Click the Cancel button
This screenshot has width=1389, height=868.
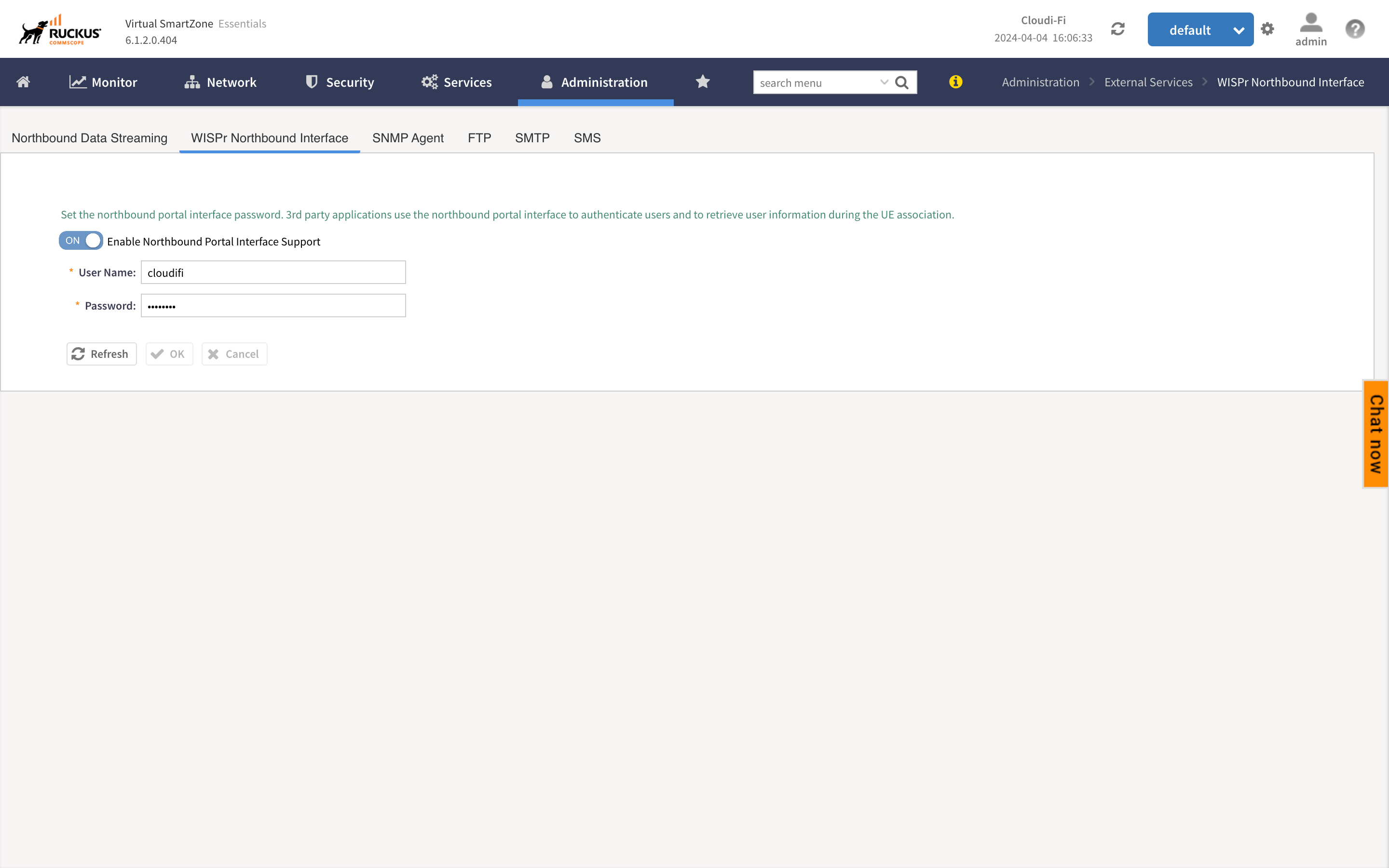point(233,353)
